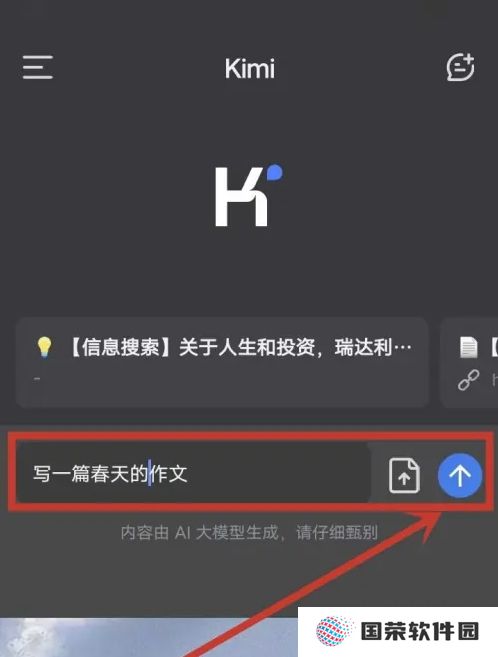The height and width of the screenshot is (657, 498).
Task: Focus the 写一篇春天的作文 input field
Action: tap(194, 473)
